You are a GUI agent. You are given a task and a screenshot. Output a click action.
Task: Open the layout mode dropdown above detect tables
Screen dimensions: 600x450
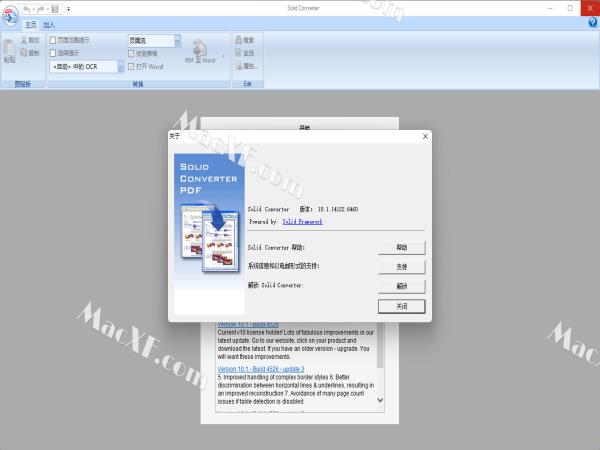tap(178, 41)
